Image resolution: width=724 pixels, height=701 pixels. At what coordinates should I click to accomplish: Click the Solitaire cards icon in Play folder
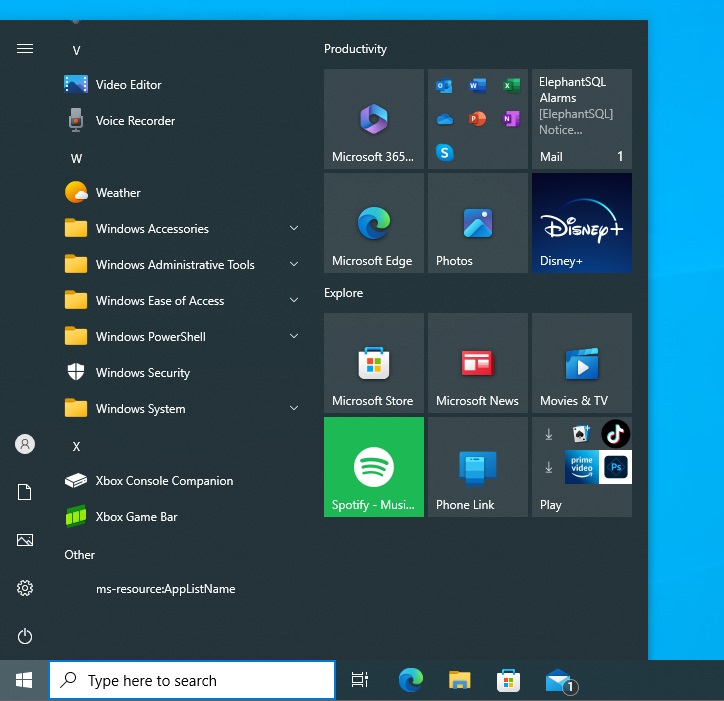pos(581,434)
